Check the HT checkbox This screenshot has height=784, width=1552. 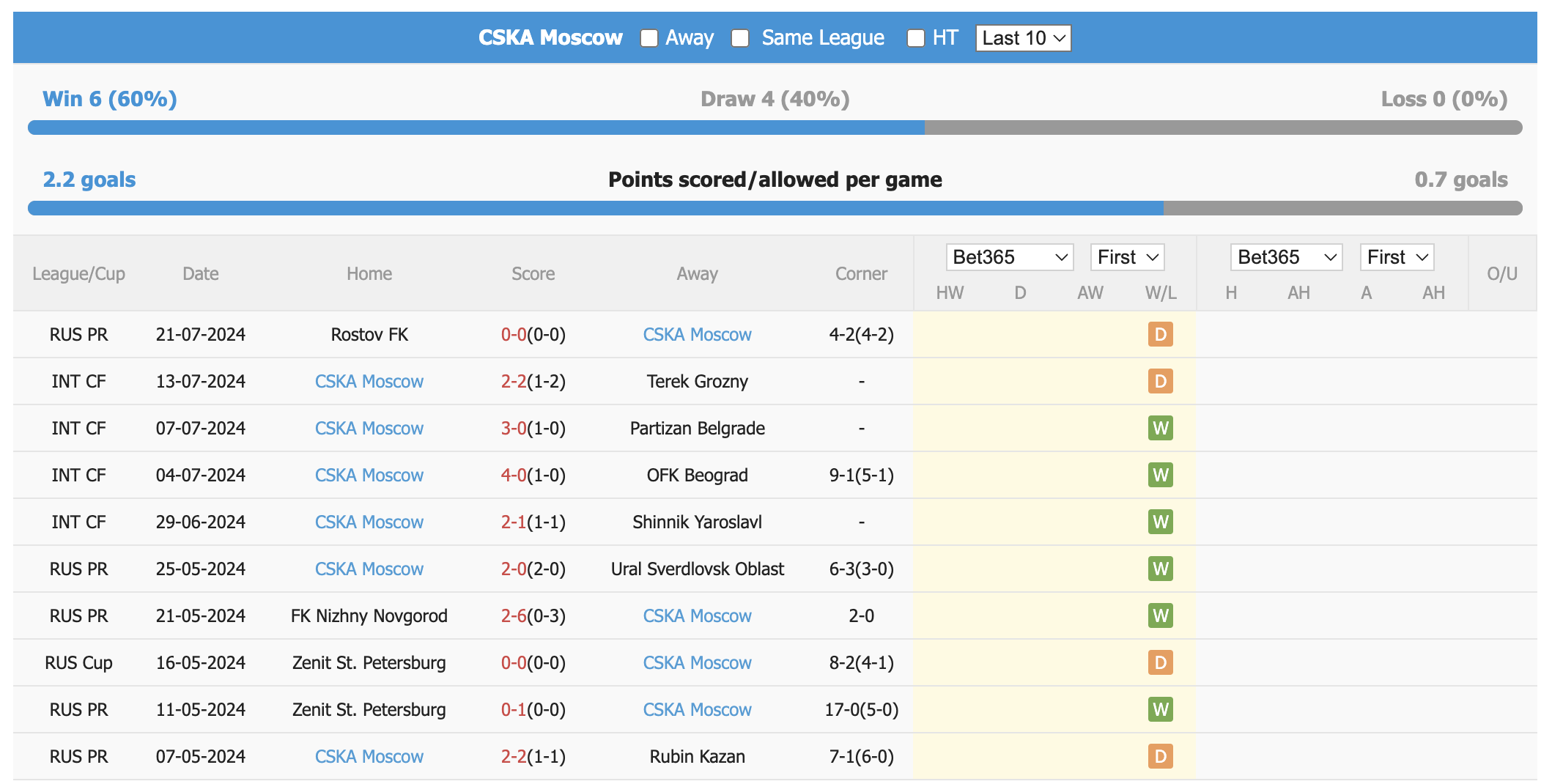pos(916,38)
